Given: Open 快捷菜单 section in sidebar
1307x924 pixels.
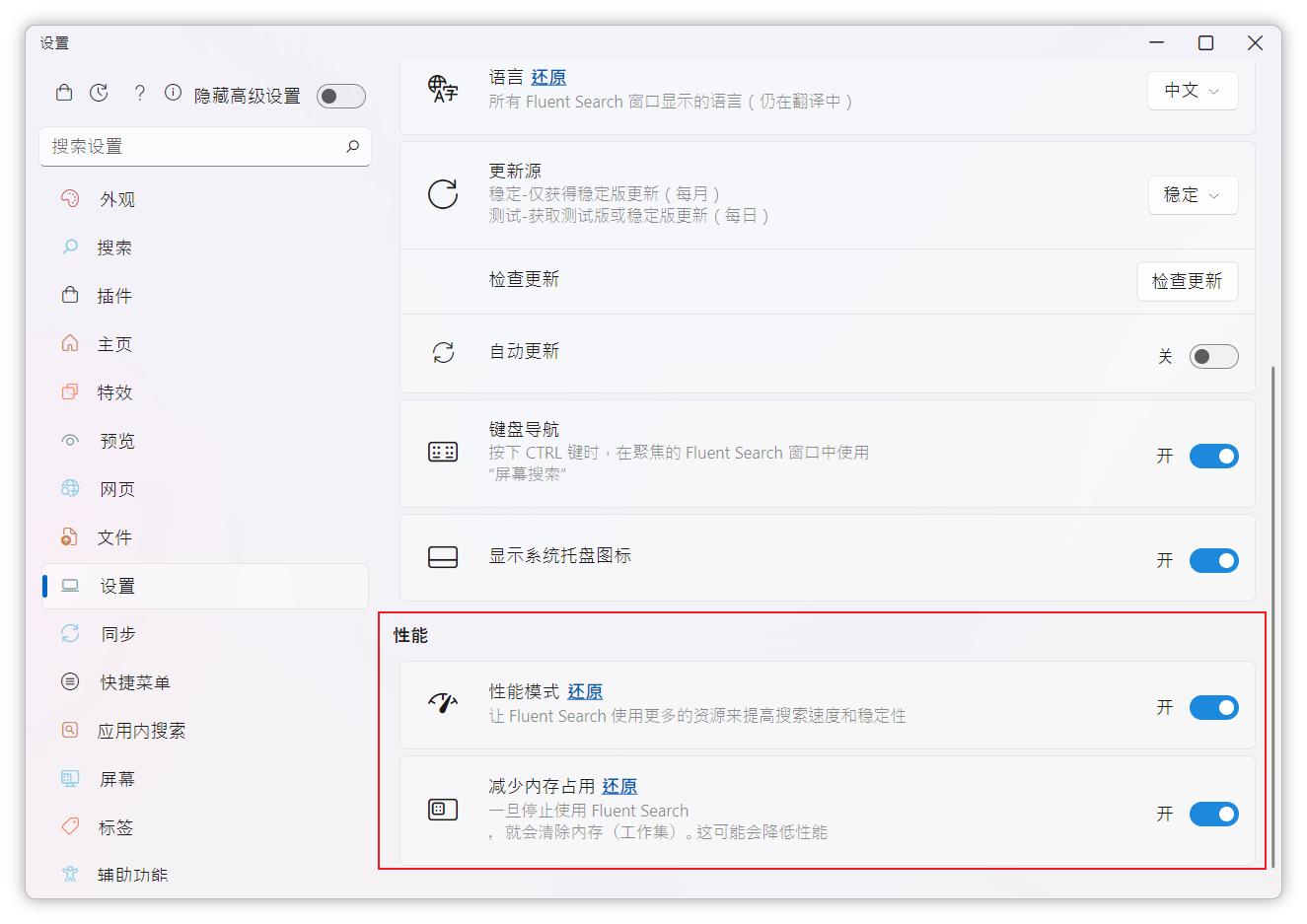Looking at the screenshot, I should pyautogui.click(x=135, y=682).
